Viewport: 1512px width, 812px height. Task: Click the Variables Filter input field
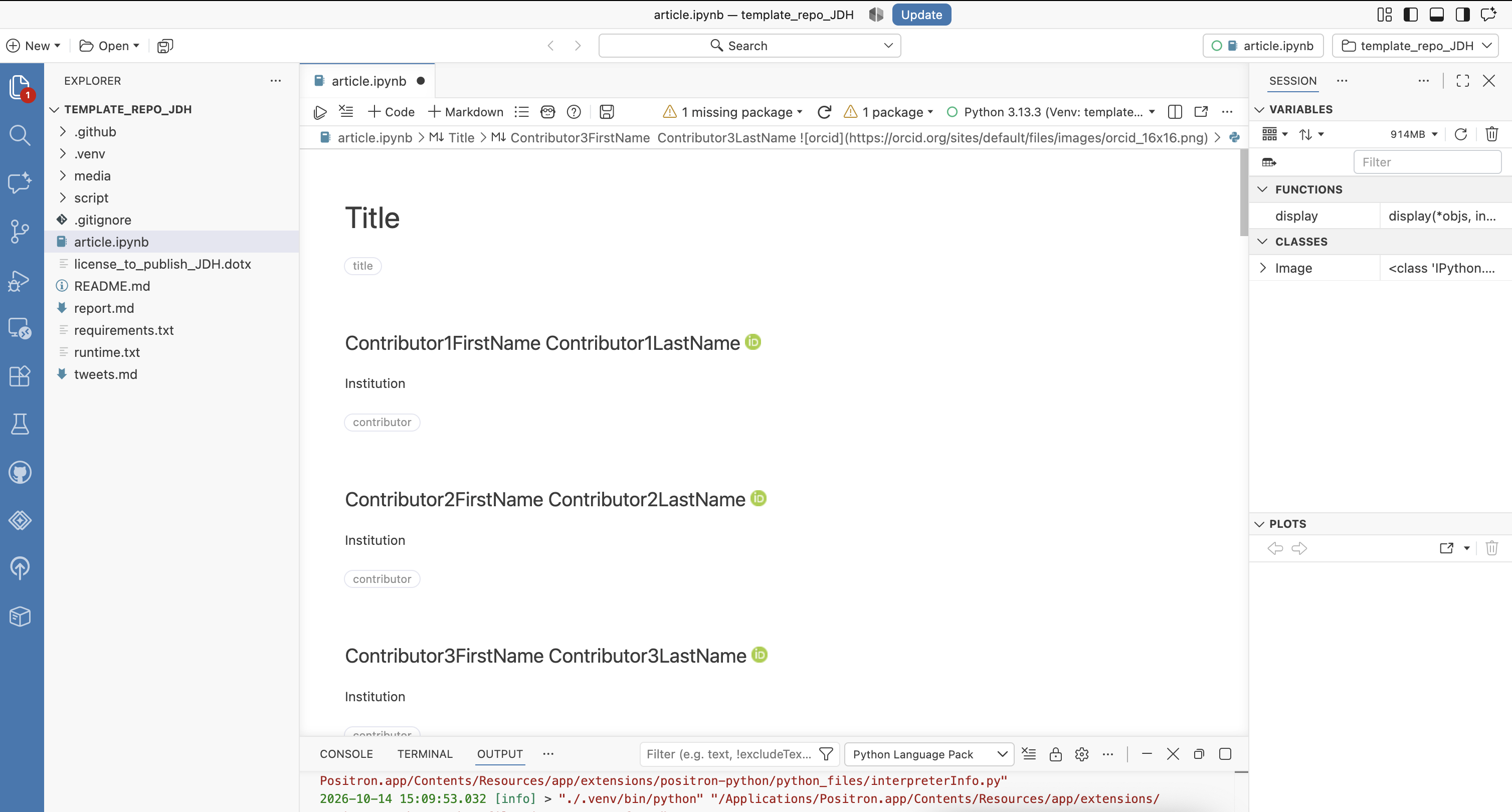1427,162
